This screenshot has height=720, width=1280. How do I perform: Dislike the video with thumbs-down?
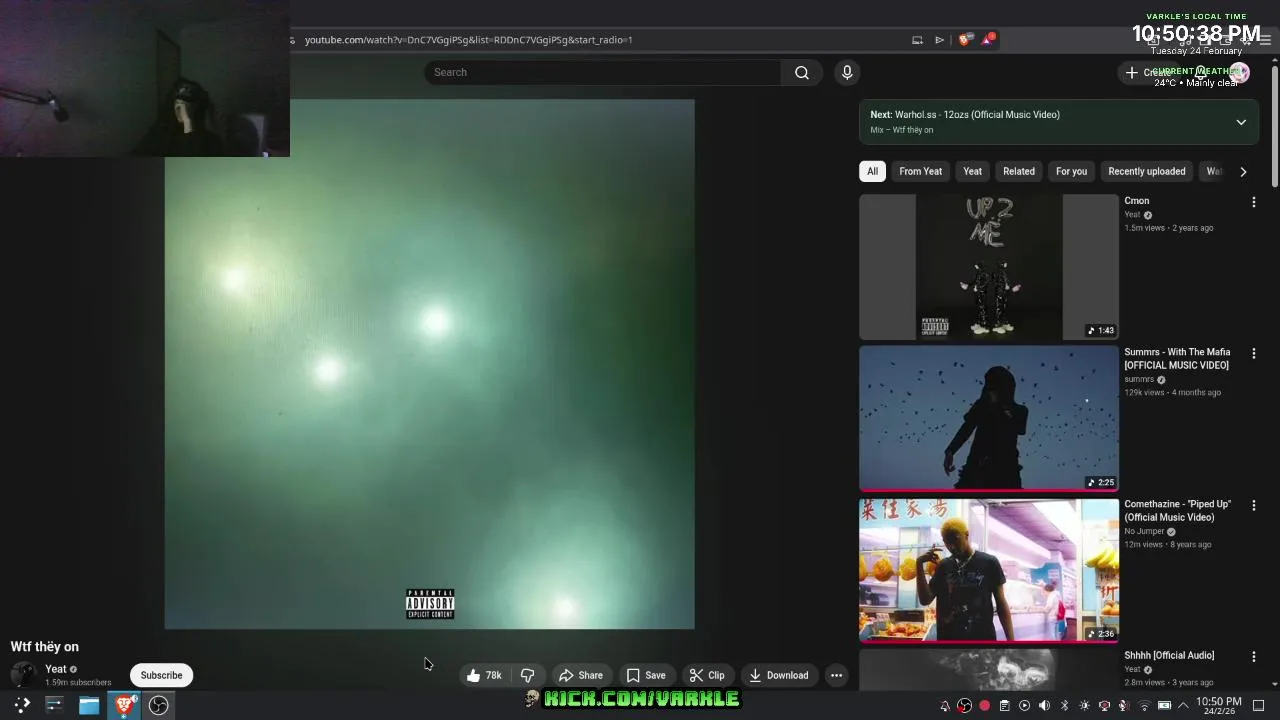tap(527, 675)
